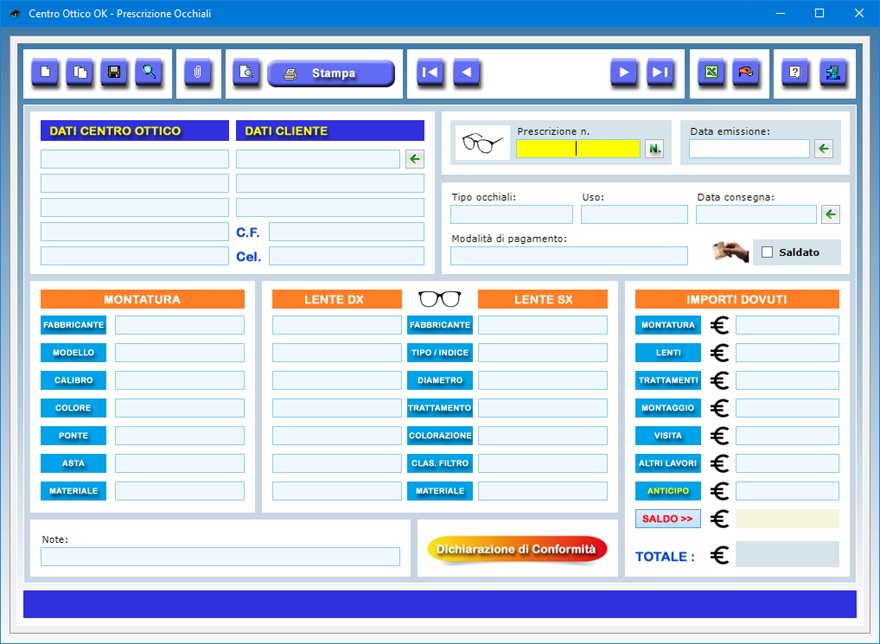
Task: Toggle the Saldato checkbox
Action: click(x=767, y=252)
